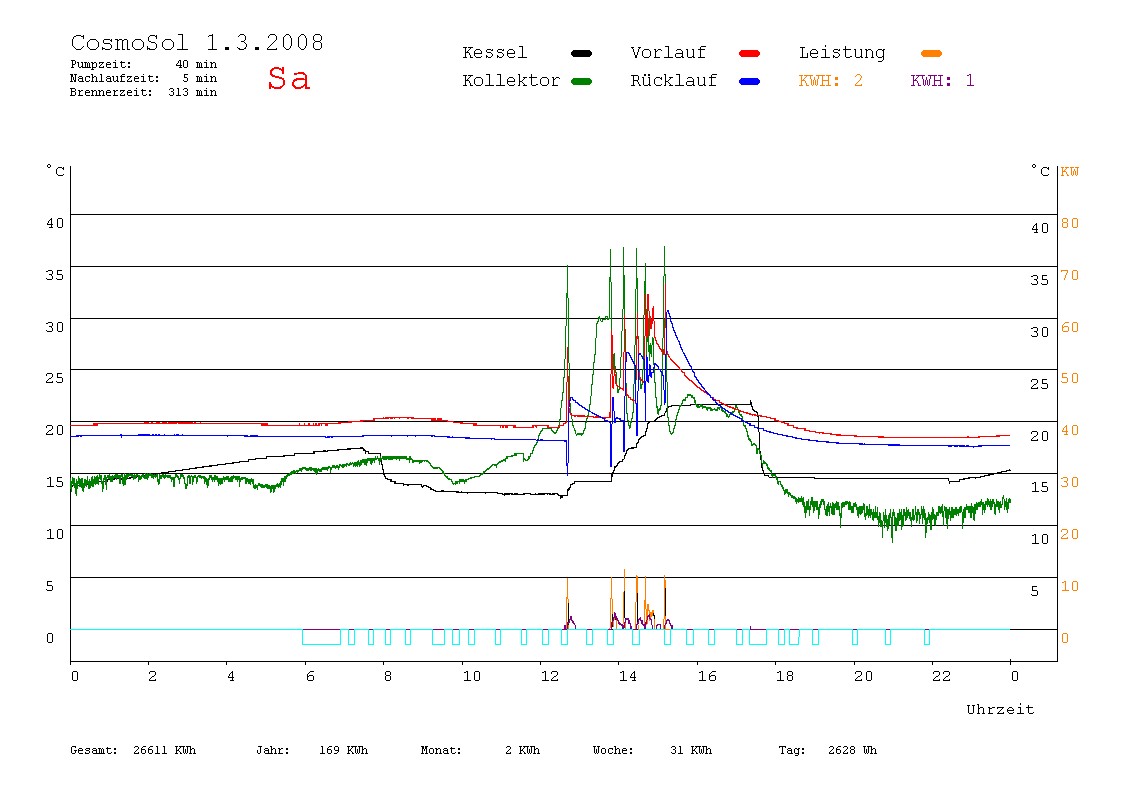
Task: Click the red Vorlauf legend swatch
Action: coord(750,53)
